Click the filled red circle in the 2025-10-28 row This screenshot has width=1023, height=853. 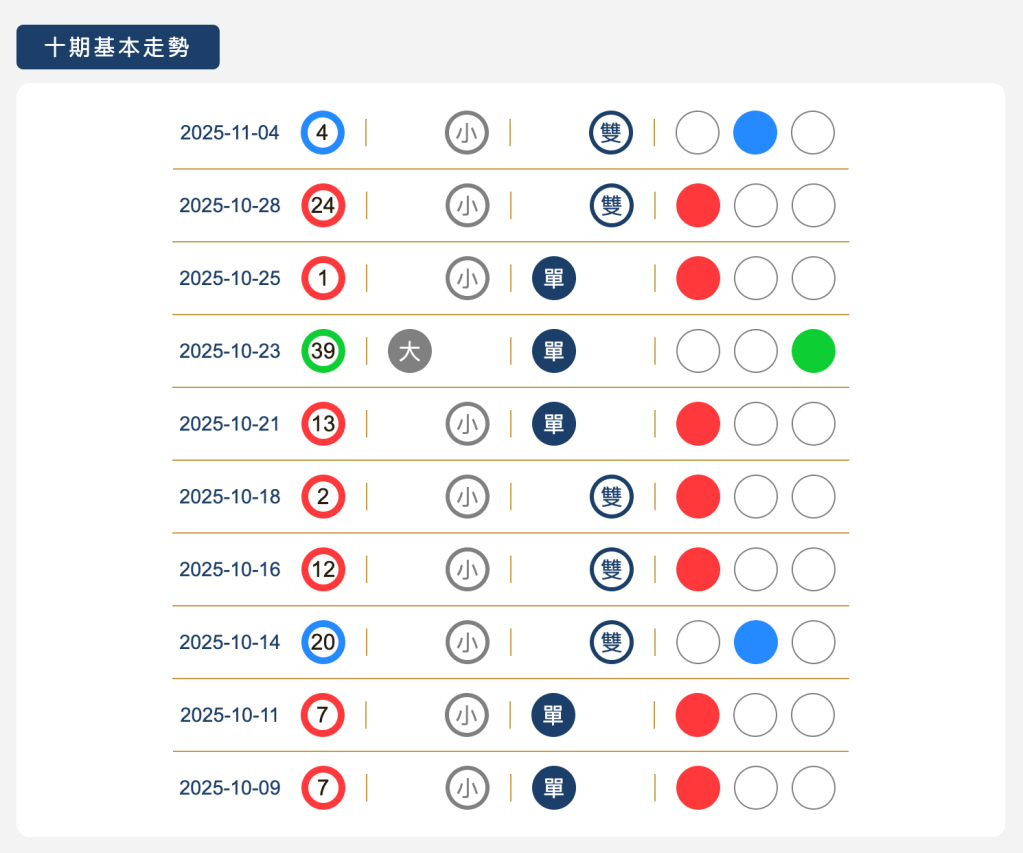[698, 206]
